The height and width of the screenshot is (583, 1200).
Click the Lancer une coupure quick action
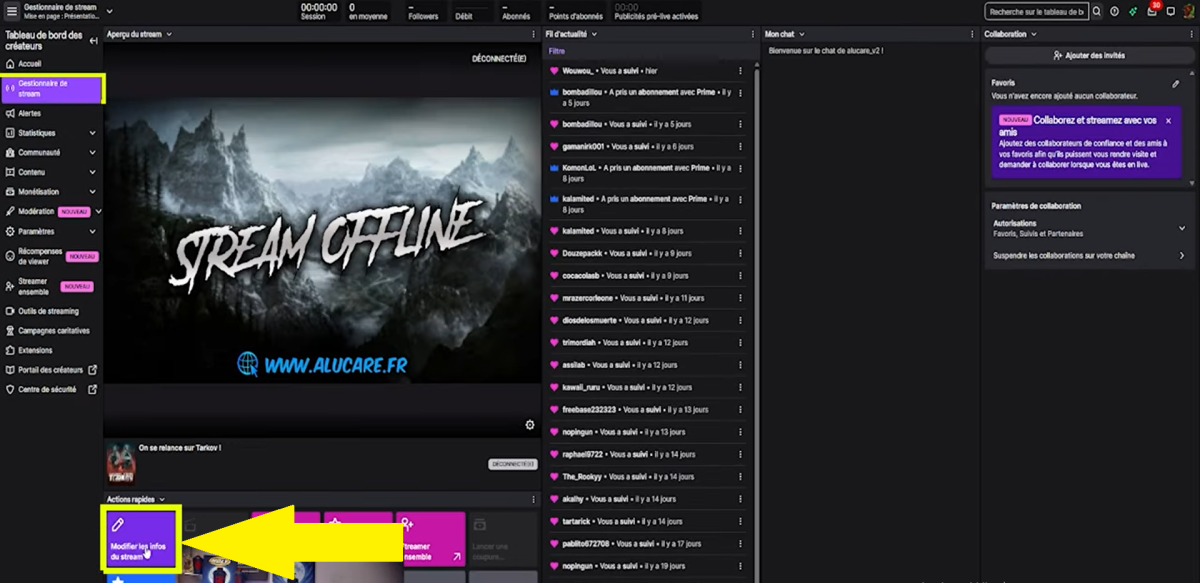click(x=503, y=538)
